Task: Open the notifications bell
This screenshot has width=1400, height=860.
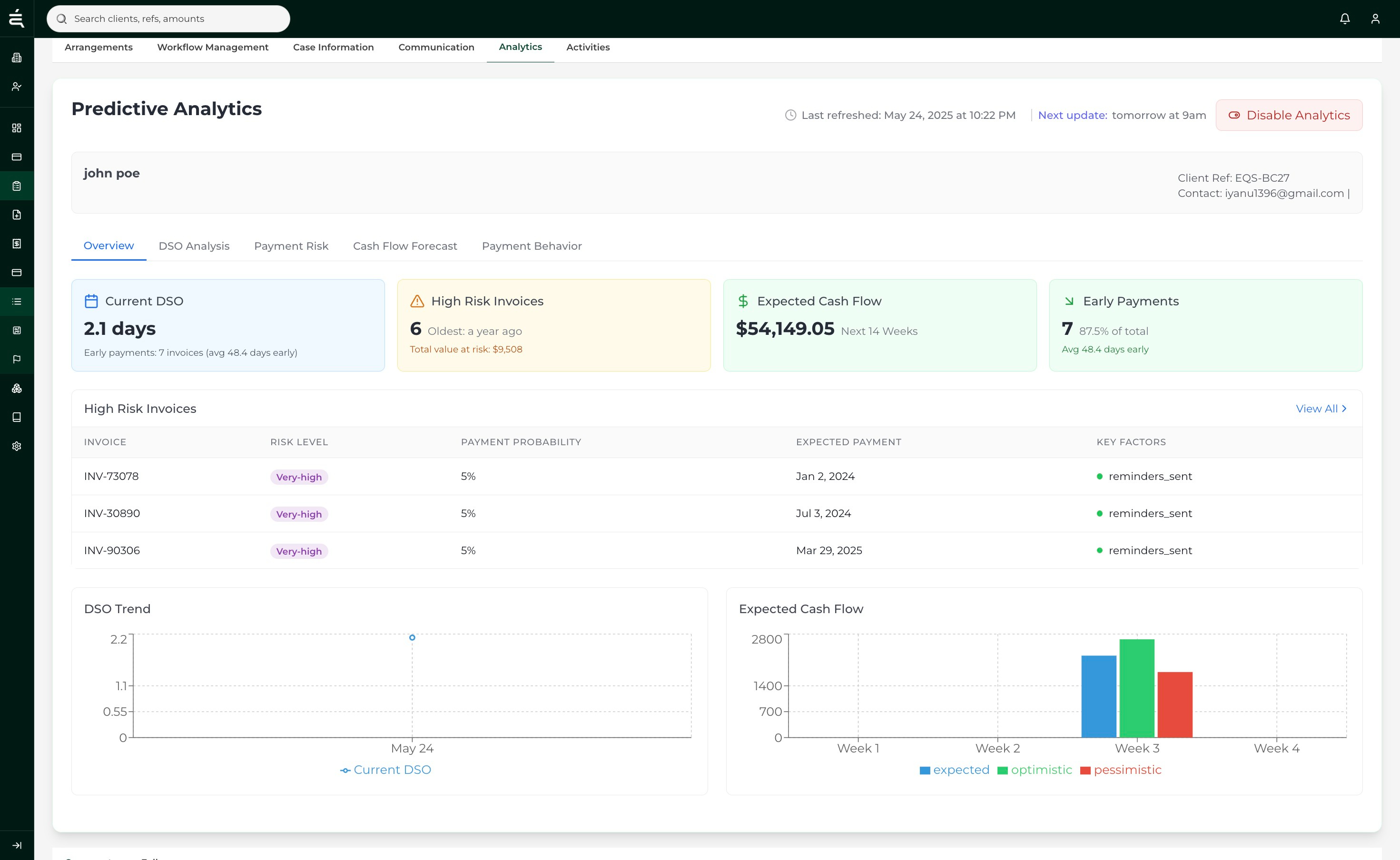Action: point(1345,19)
